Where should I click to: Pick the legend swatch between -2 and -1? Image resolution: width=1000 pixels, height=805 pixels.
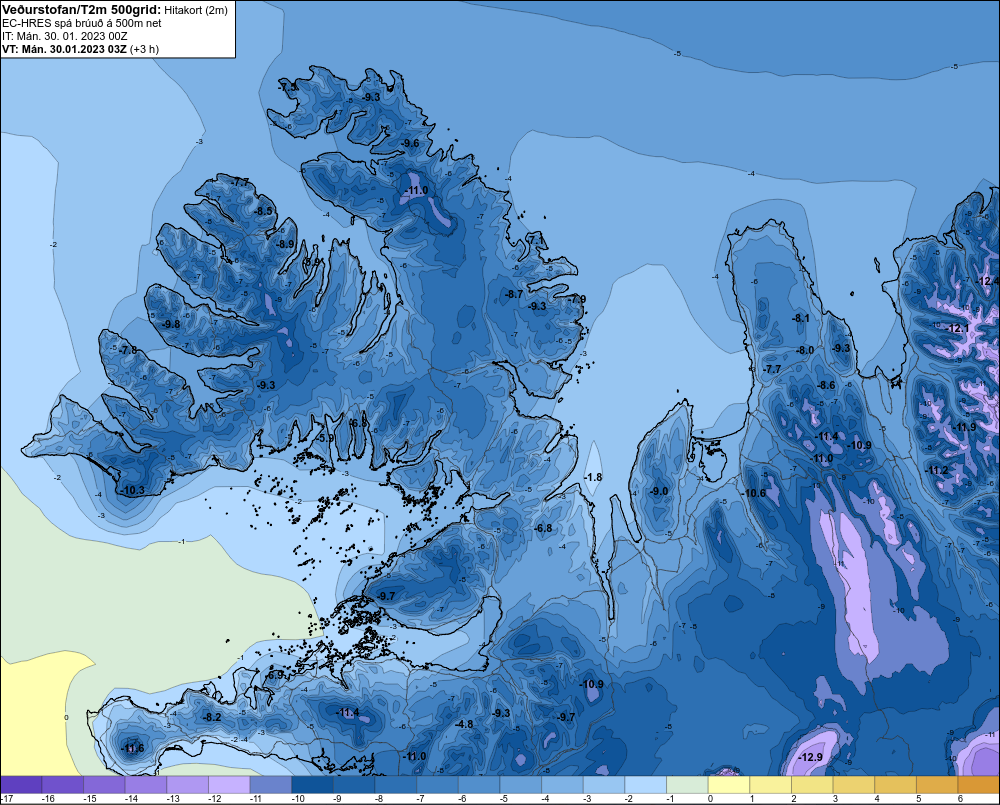[645, 785]
